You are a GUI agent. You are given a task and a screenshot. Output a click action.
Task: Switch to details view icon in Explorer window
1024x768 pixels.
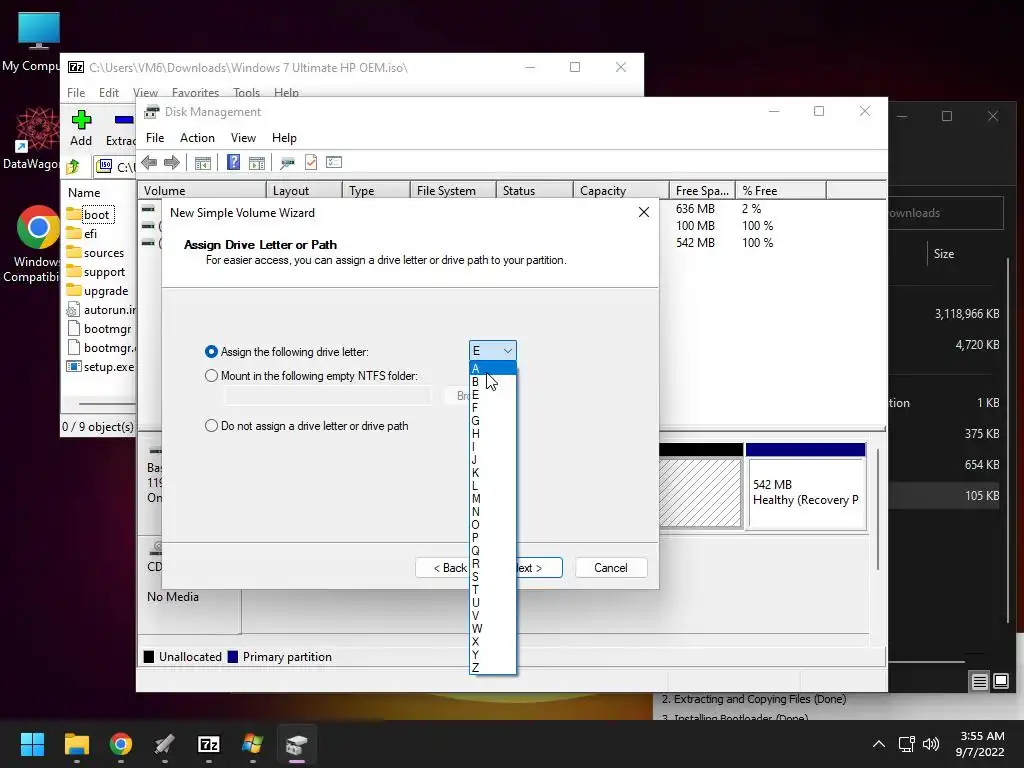pyautogui.click(x=980, y=682)
